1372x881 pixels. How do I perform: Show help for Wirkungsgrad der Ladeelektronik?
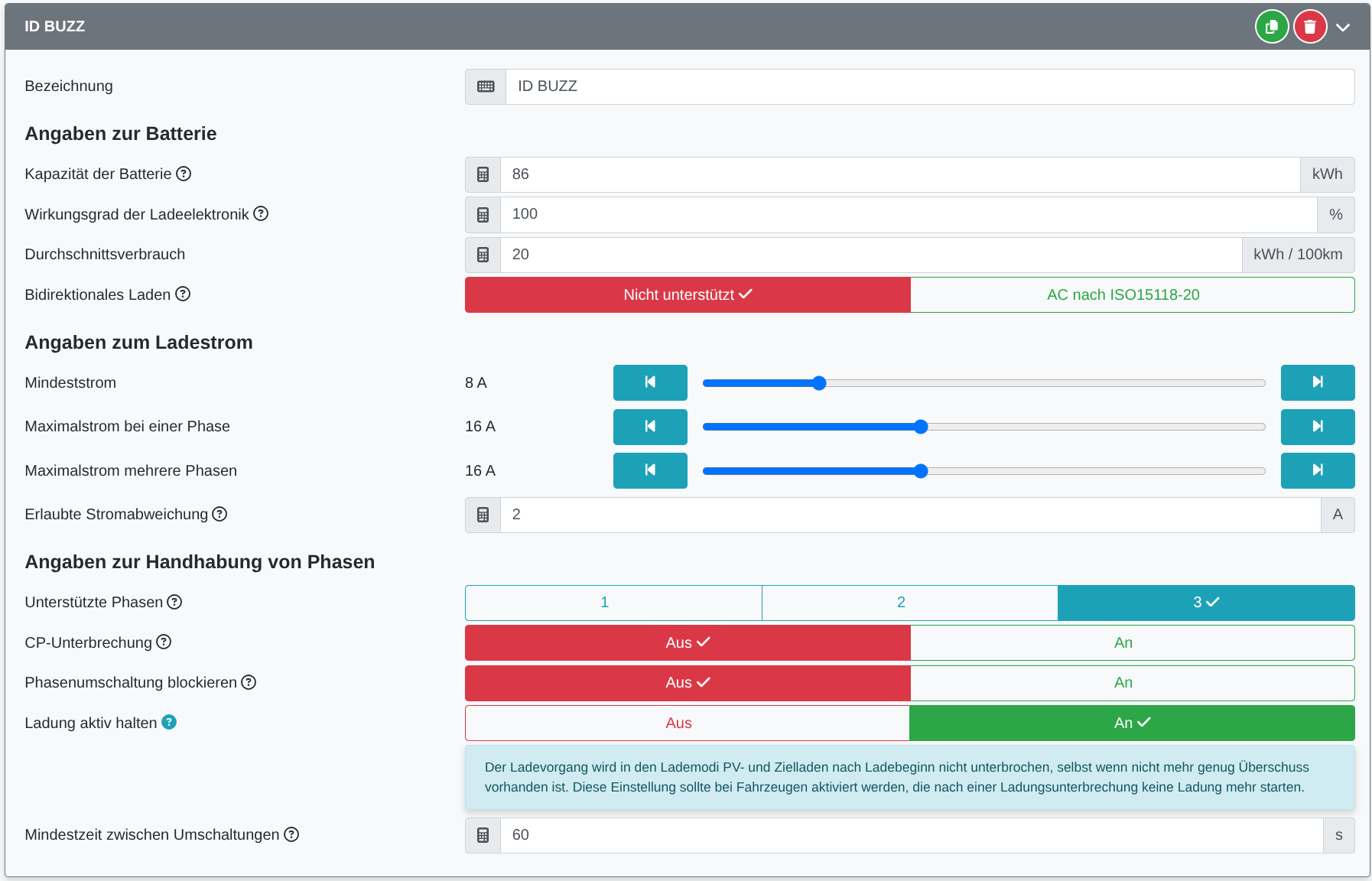tap(261, 213)
